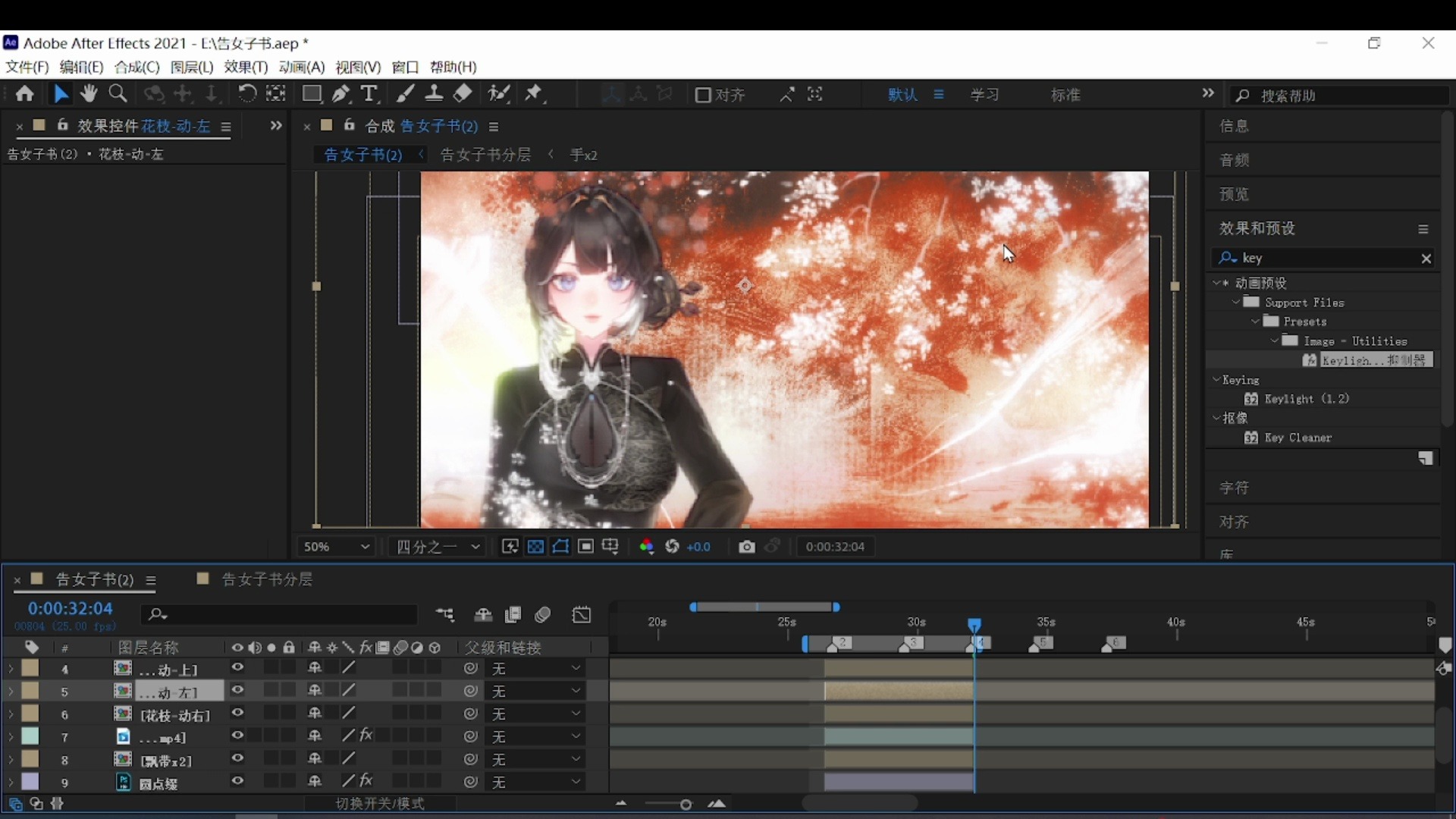Click 切换开关/模式 toggle button
Image resolution: width=1456 pixels, height=819 pixels.
tap(380, 803)
